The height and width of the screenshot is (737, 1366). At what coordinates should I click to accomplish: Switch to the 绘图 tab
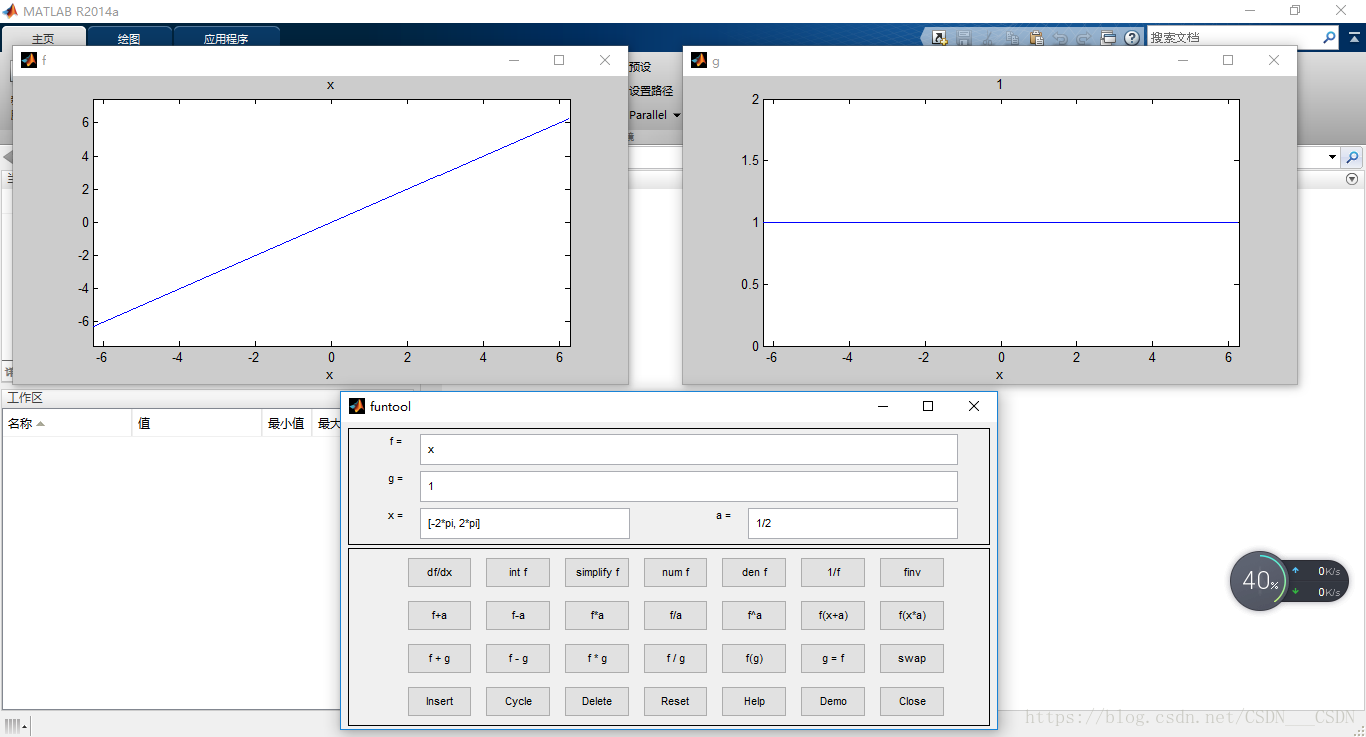[x=129, y=39]
